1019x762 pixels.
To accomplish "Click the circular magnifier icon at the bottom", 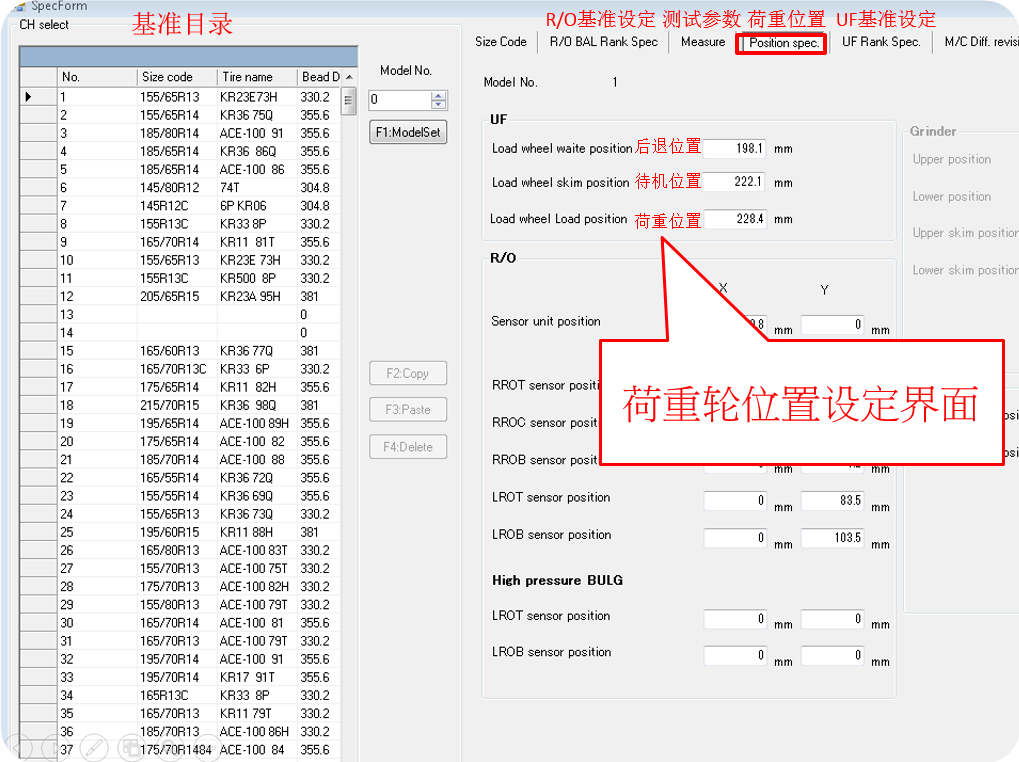I will [170, 747].
